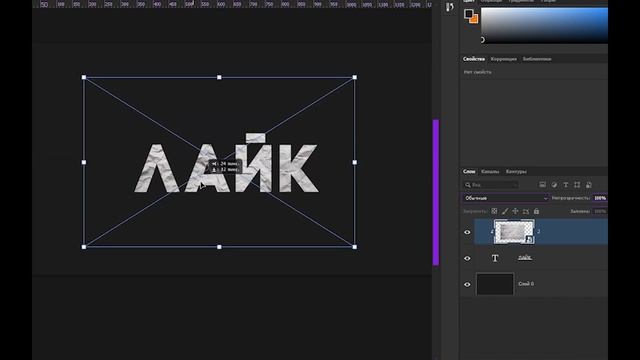This screenshot has width=640, height=360.
Task: Open the Обычные blend mode dropdown
Action: (x=506, y=198)
